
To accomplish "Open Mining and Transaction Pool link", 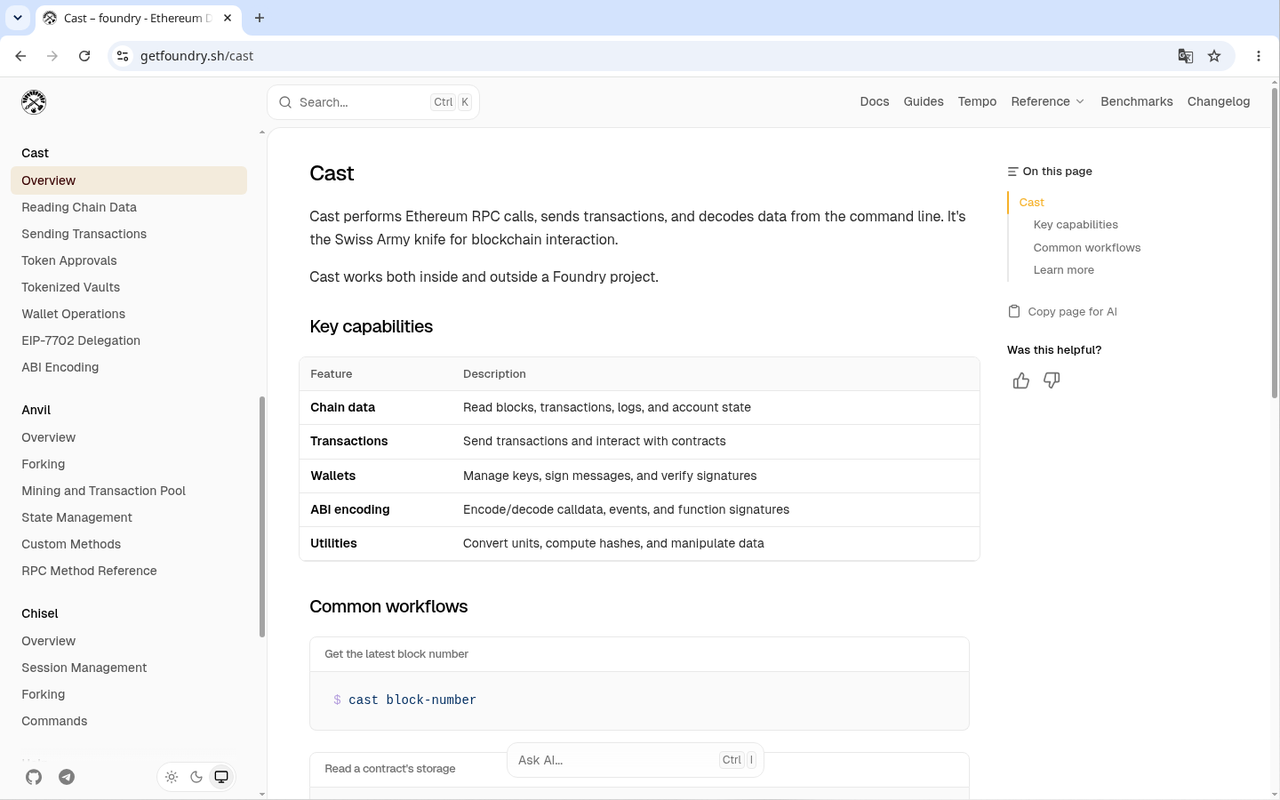I will tap(104, 491).
